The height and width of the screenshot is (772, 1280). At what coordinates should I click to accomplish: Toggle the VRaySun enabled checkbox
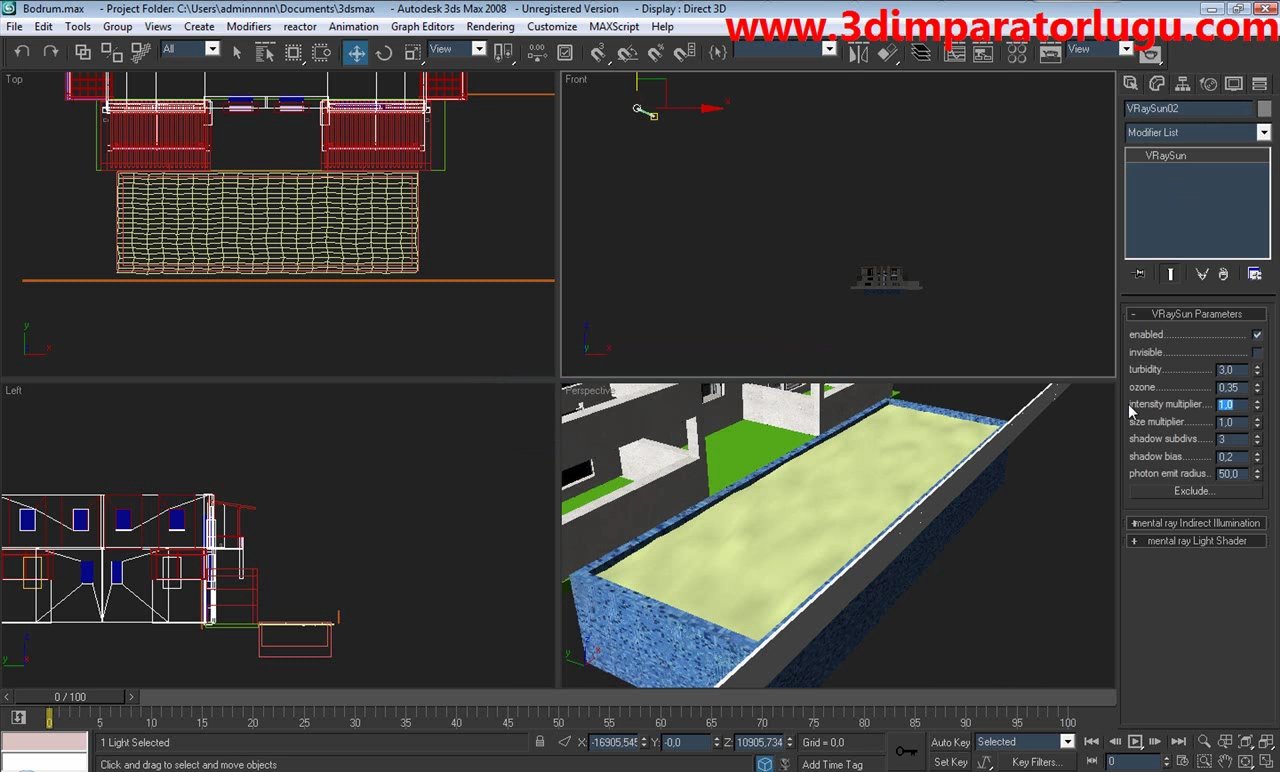coord(1257,335)
